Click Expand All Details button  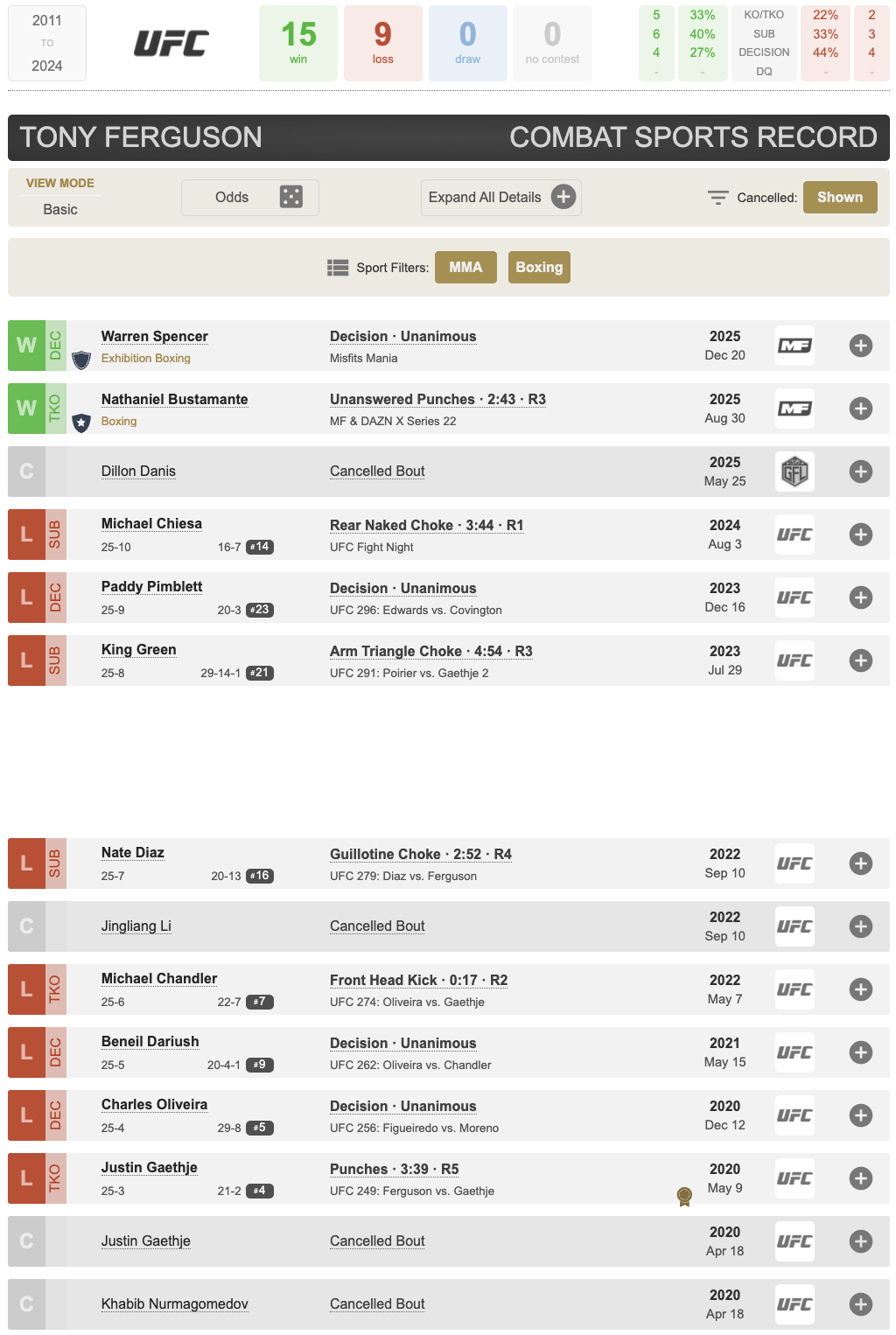(500, 197)
